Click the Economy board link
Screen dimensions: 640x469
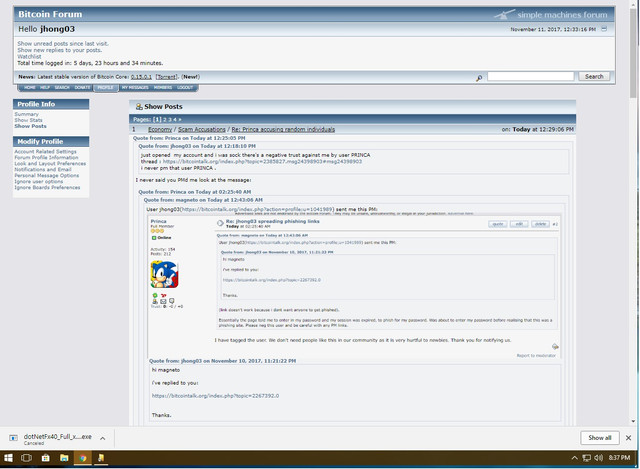point(160,129)
